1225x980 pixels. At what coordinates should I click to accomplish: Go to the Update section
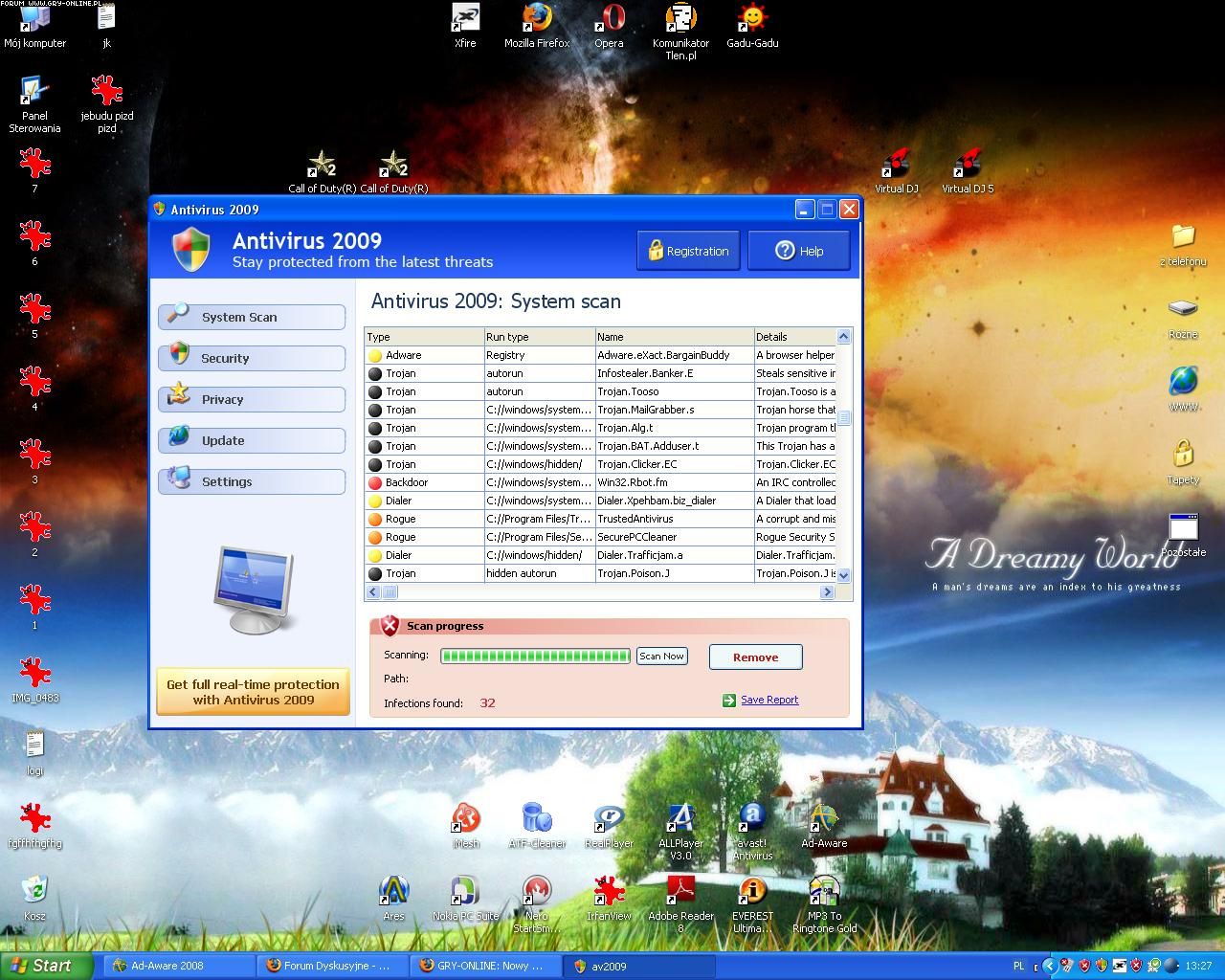tap(252, 440)
